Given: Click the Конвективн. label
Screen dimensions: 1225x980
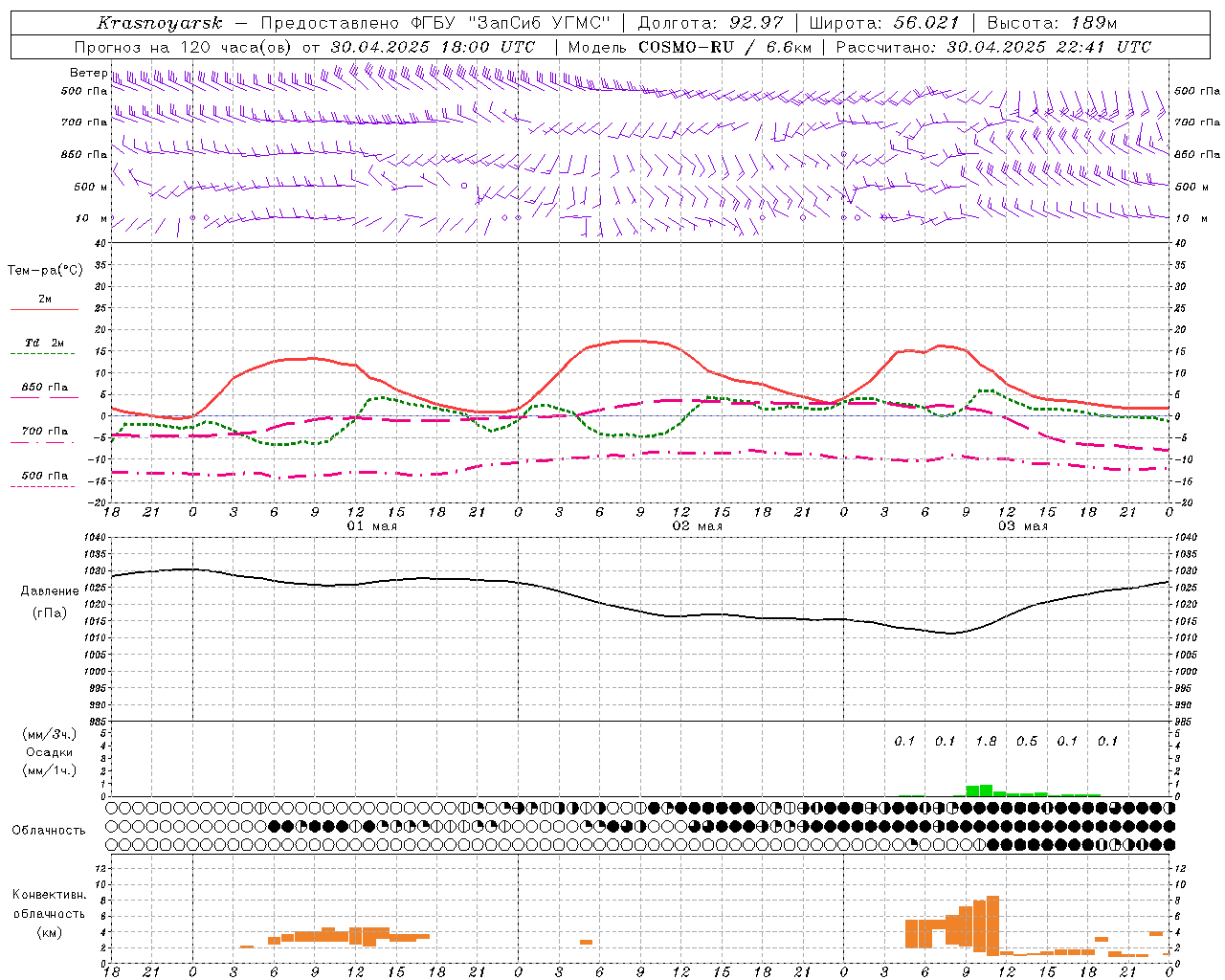Looking at the screenshot, I should click(49, 895).
